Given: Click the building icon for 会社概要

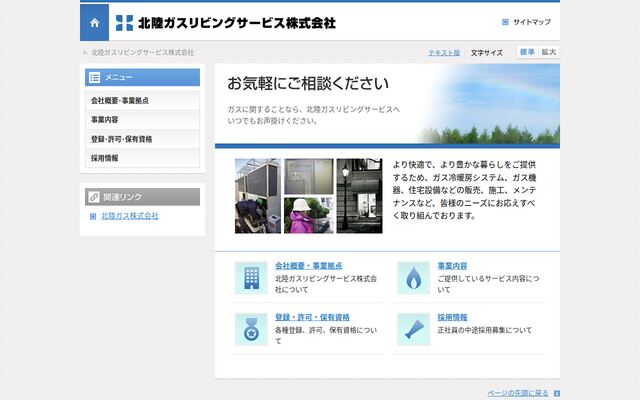Looking at the screenshot, I should point(251,278).
